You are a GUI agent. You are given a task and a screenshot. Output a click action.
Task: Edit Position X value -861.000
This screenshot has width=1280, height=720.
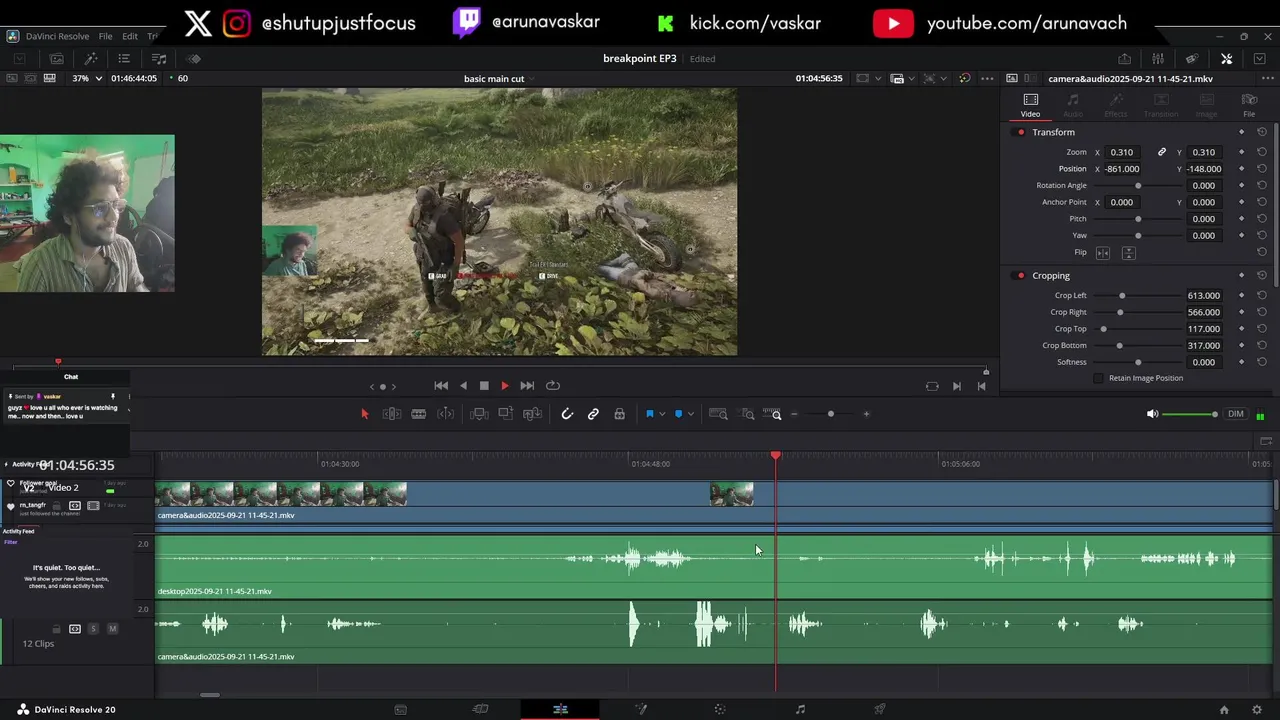(1123, 169)
